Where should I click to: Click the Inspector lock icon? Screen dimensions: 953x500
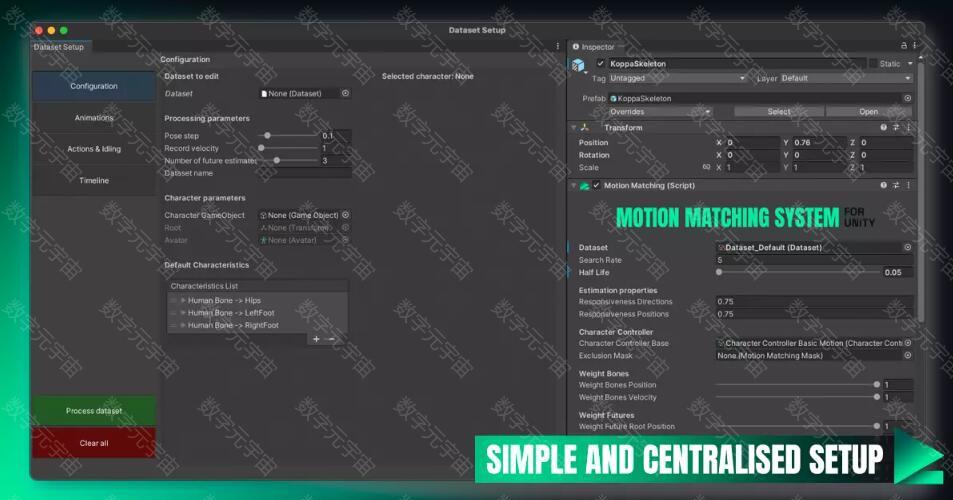(x=903, y=46)
